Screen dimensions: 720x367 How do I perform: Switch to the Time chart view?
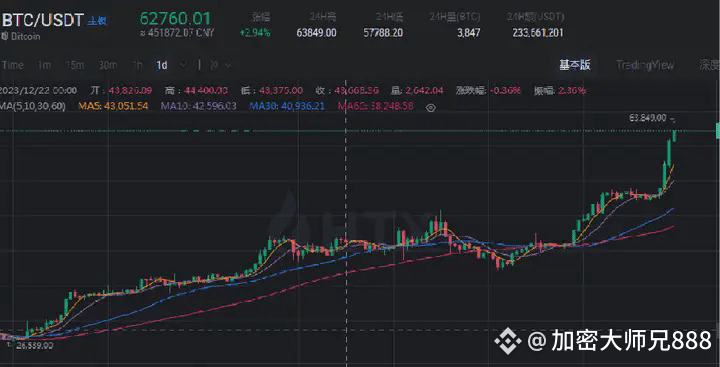(12, 65)
